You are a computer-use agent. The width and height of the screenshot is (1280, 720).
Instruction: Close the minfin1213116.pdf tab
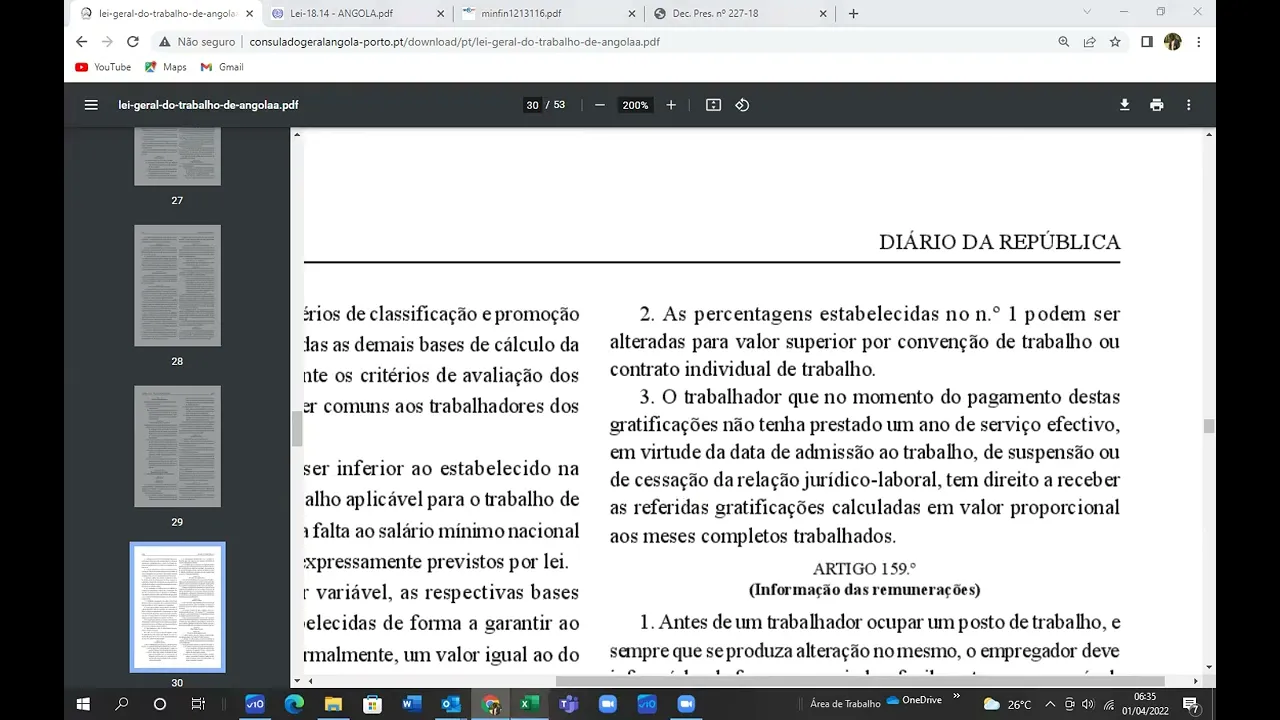pyautogui.click(x=631, y=14)
